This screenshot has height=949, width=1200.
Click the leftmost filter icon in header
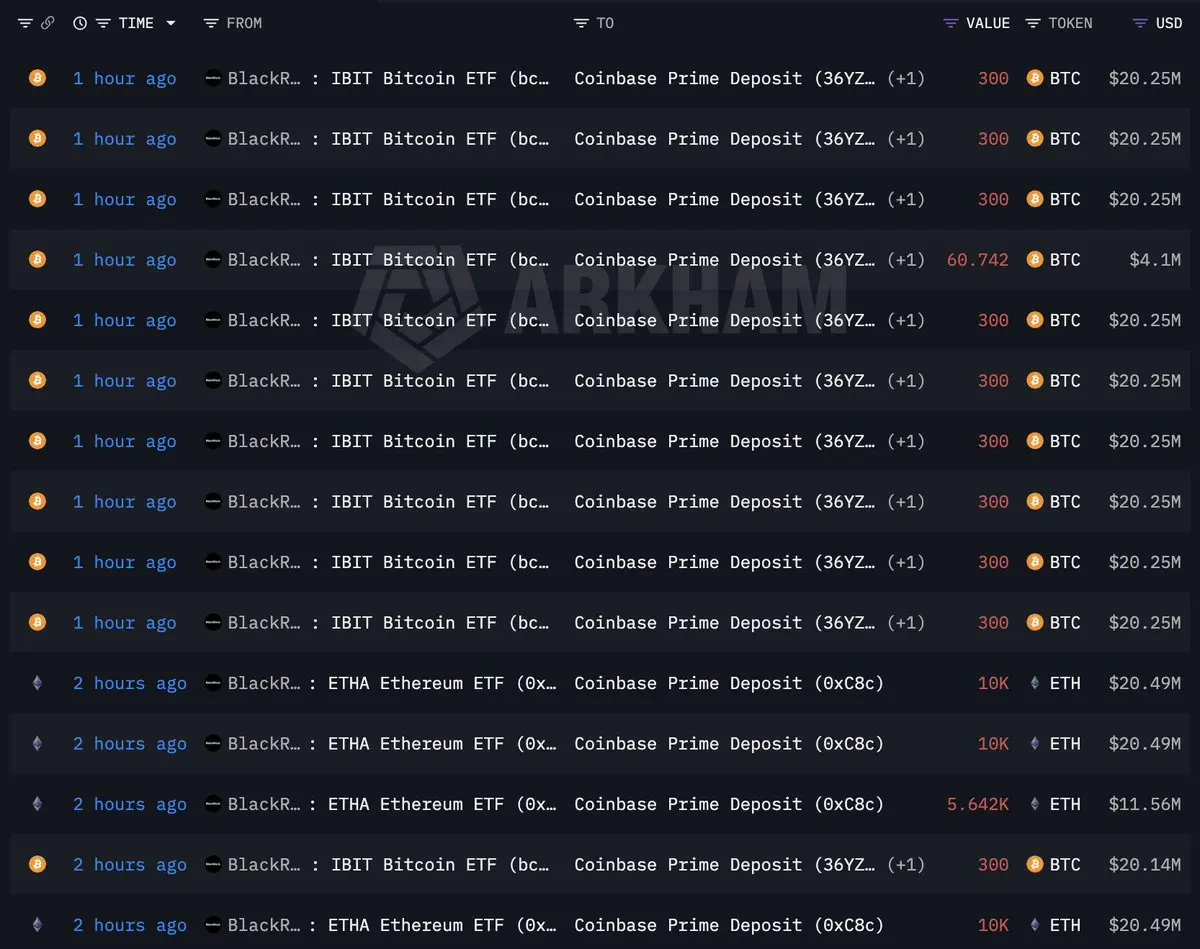(25, 23)
